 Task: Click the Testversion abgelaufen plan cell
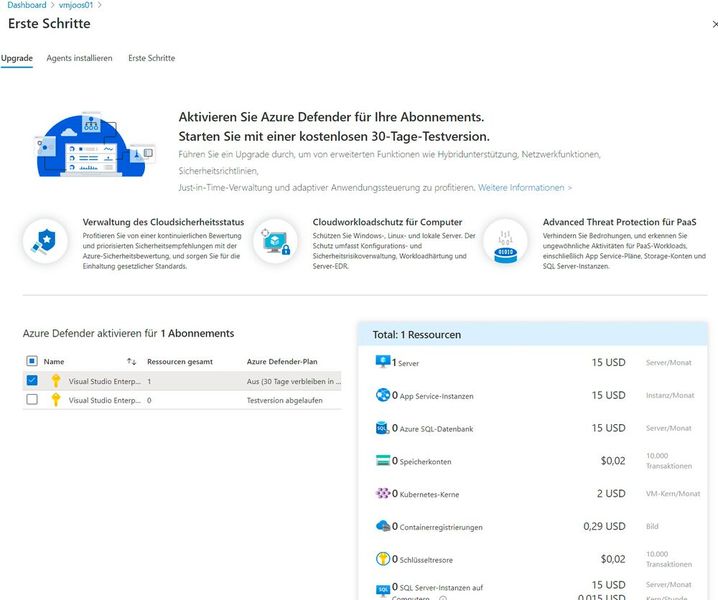pos(284,400)
